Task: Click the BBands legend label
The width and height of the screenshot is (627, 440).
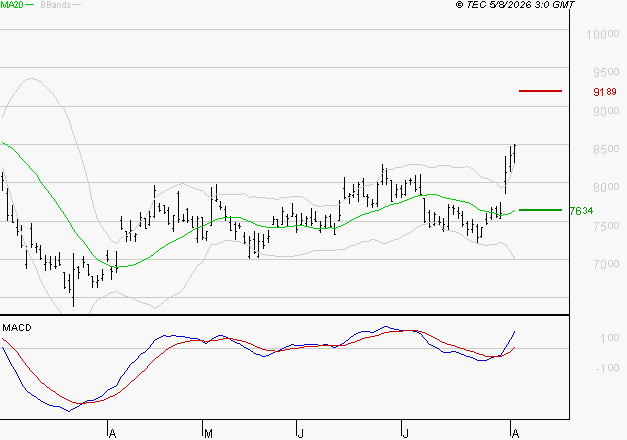Action: pos(56,4)
